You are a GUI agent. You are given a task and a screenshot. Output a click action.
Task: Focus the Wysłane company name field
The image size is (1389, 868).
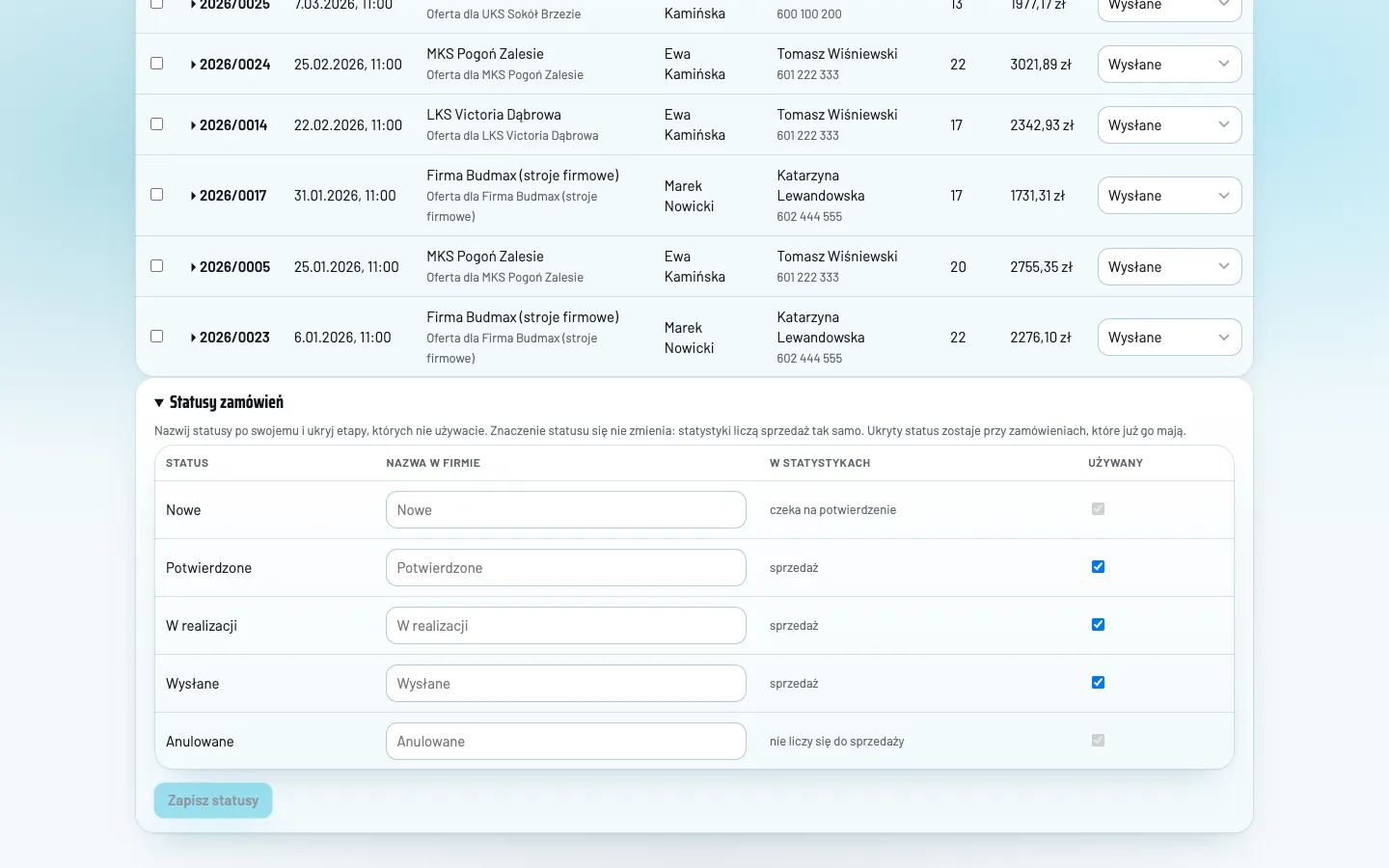566,684
